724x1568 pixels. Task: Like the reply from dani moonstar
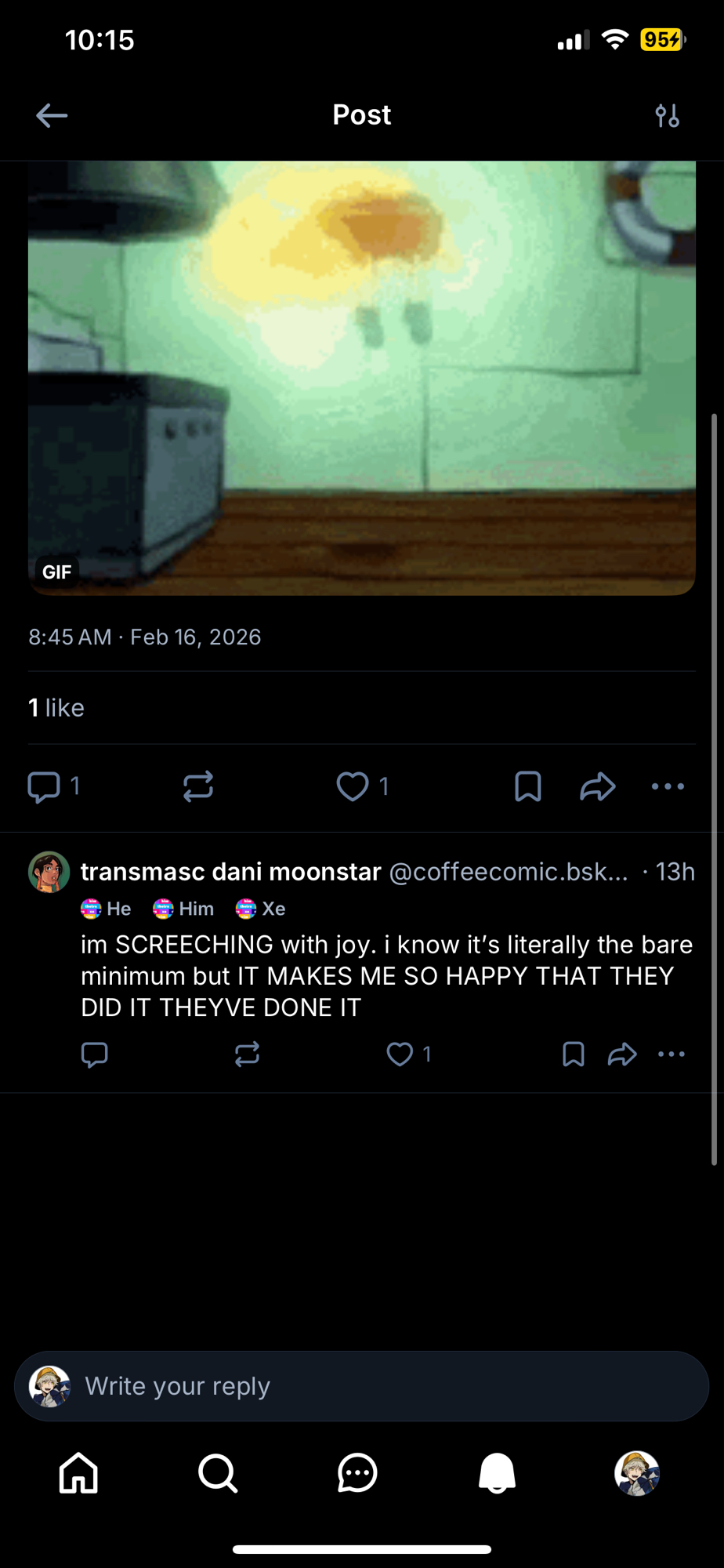(x=400, y=1054)
